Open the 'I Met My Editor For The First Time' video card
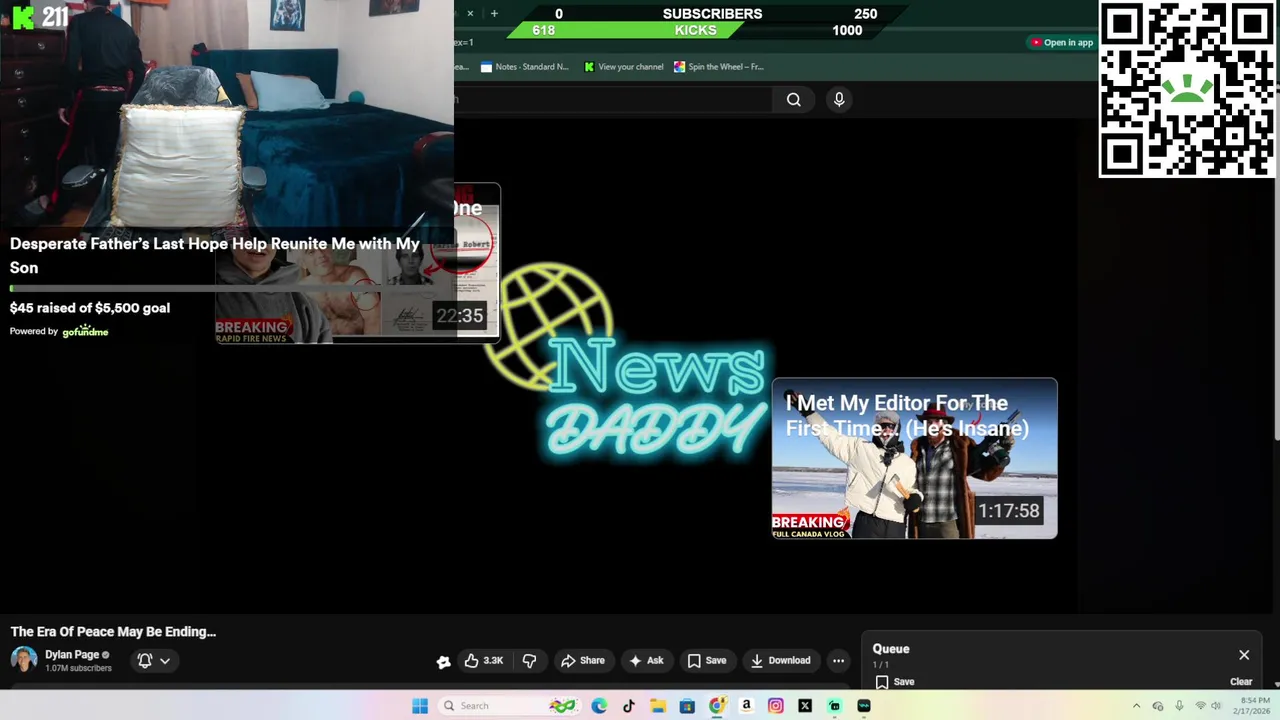Viewport: 1280px width, 720px height. click(x=914, y=459)
